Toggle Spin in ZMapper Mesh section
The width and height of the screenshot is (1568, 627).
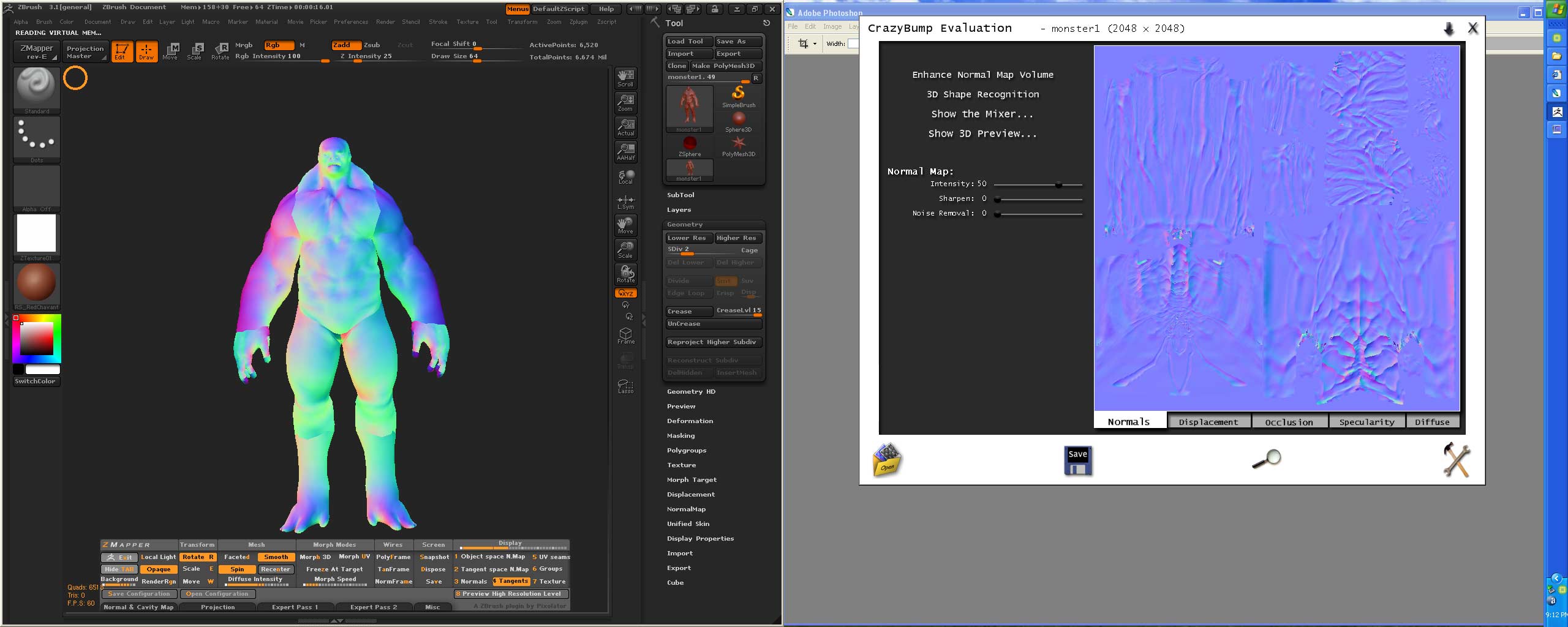(237, 569)
